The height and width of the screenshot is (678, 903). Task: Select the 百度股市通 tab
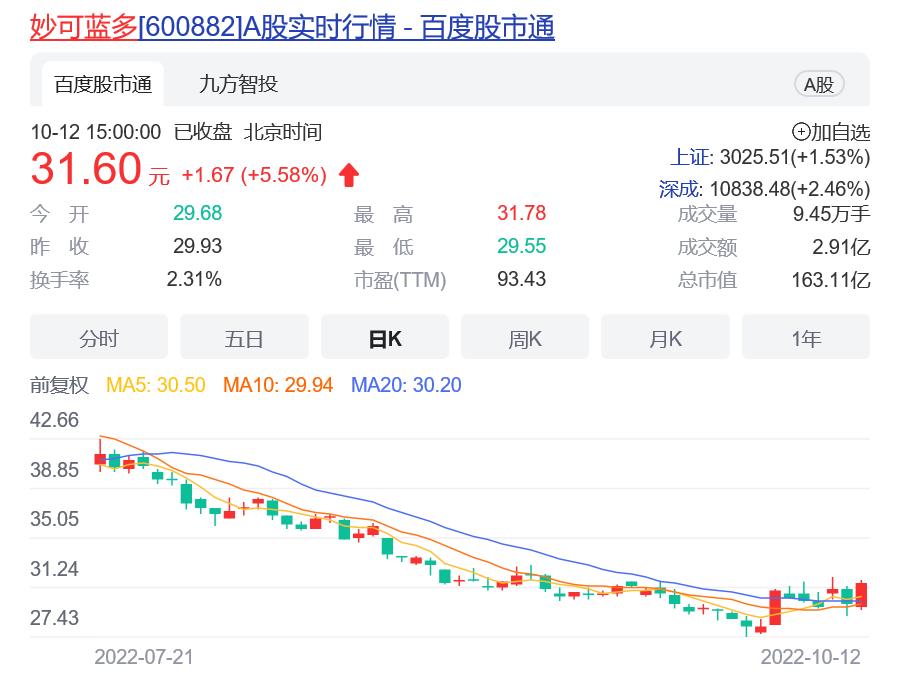click(104, 84)
